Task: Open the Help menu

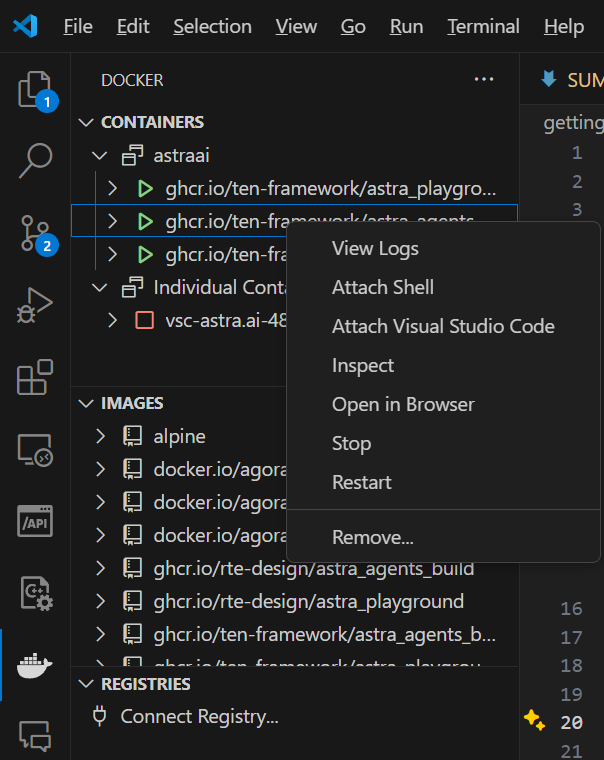Action: pyautogui.click(x=564, y=26)
